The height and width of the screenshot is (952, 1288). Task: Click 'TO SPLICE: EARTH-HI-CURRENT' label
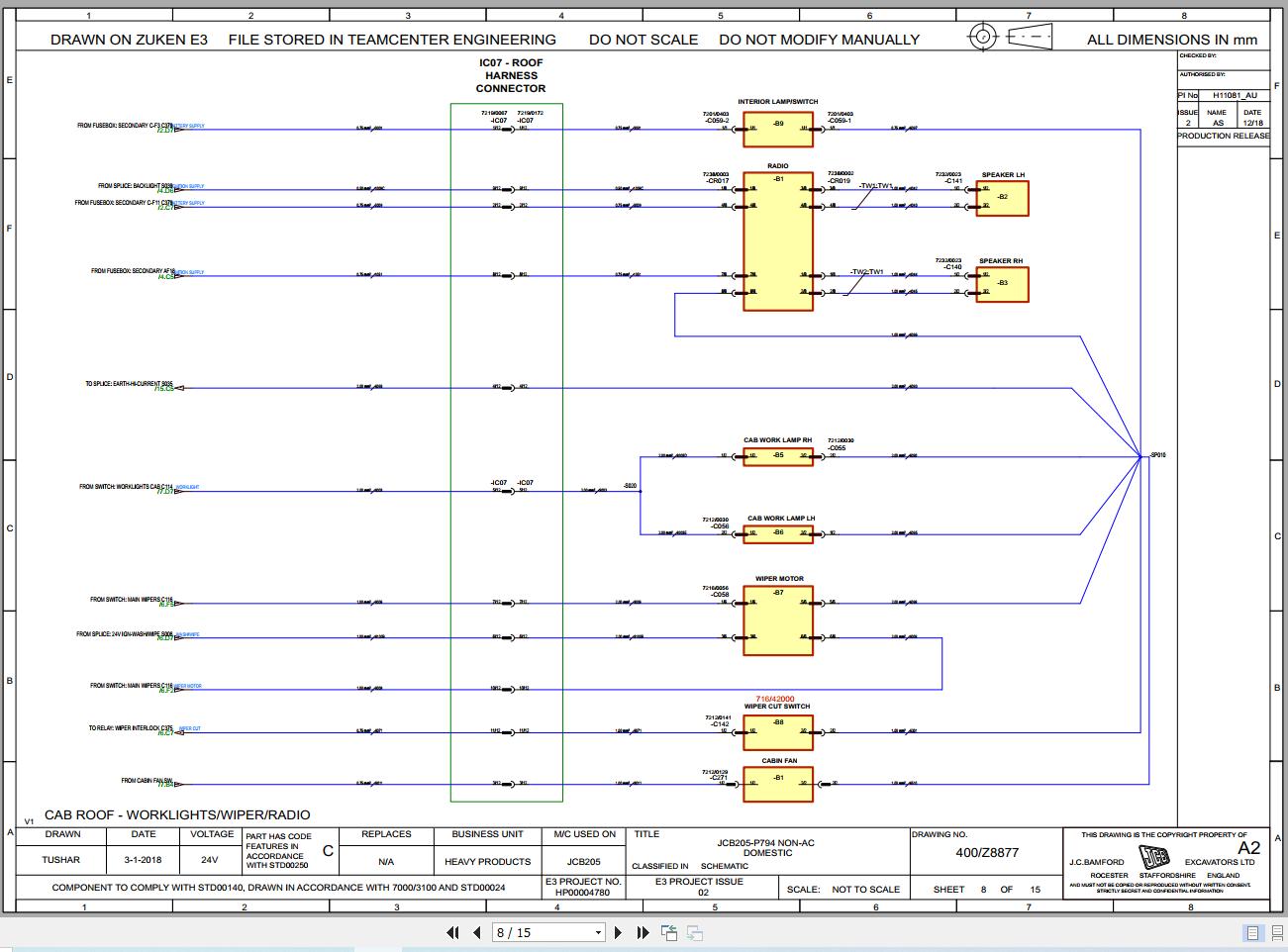pos(130,384)
